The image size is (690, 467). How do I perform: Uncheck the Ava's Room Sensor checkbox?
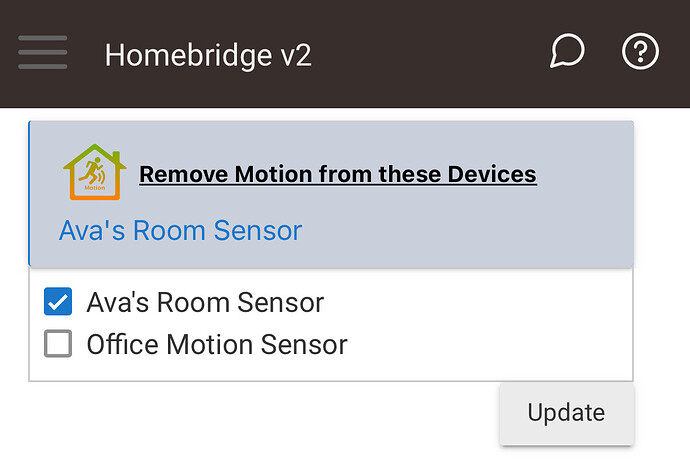coord(58,302)
